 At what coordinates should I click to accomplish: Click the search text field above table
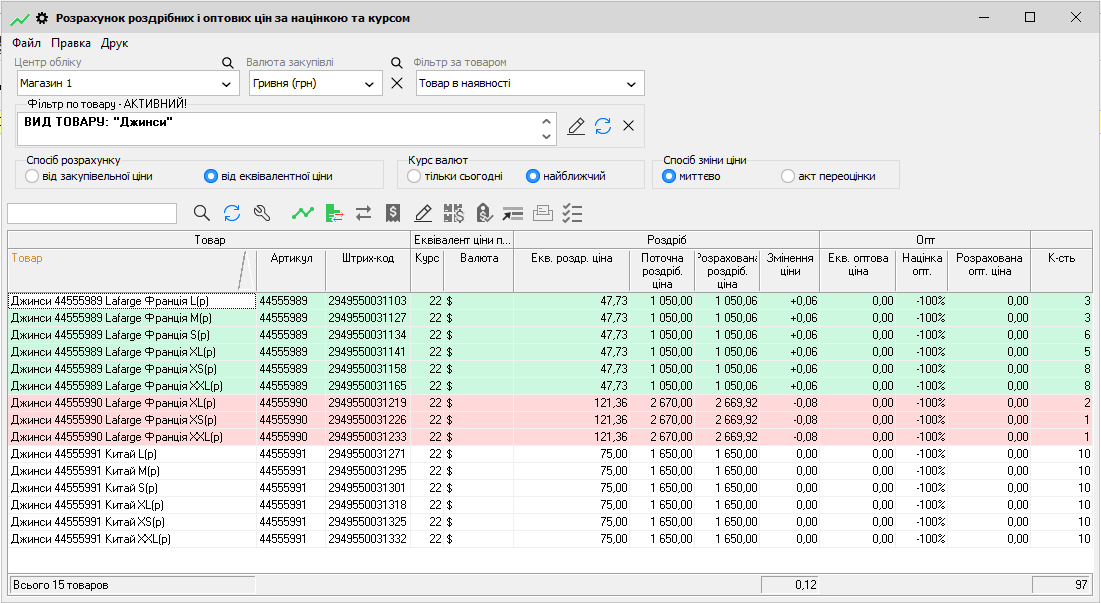click(x=92, y=213)
